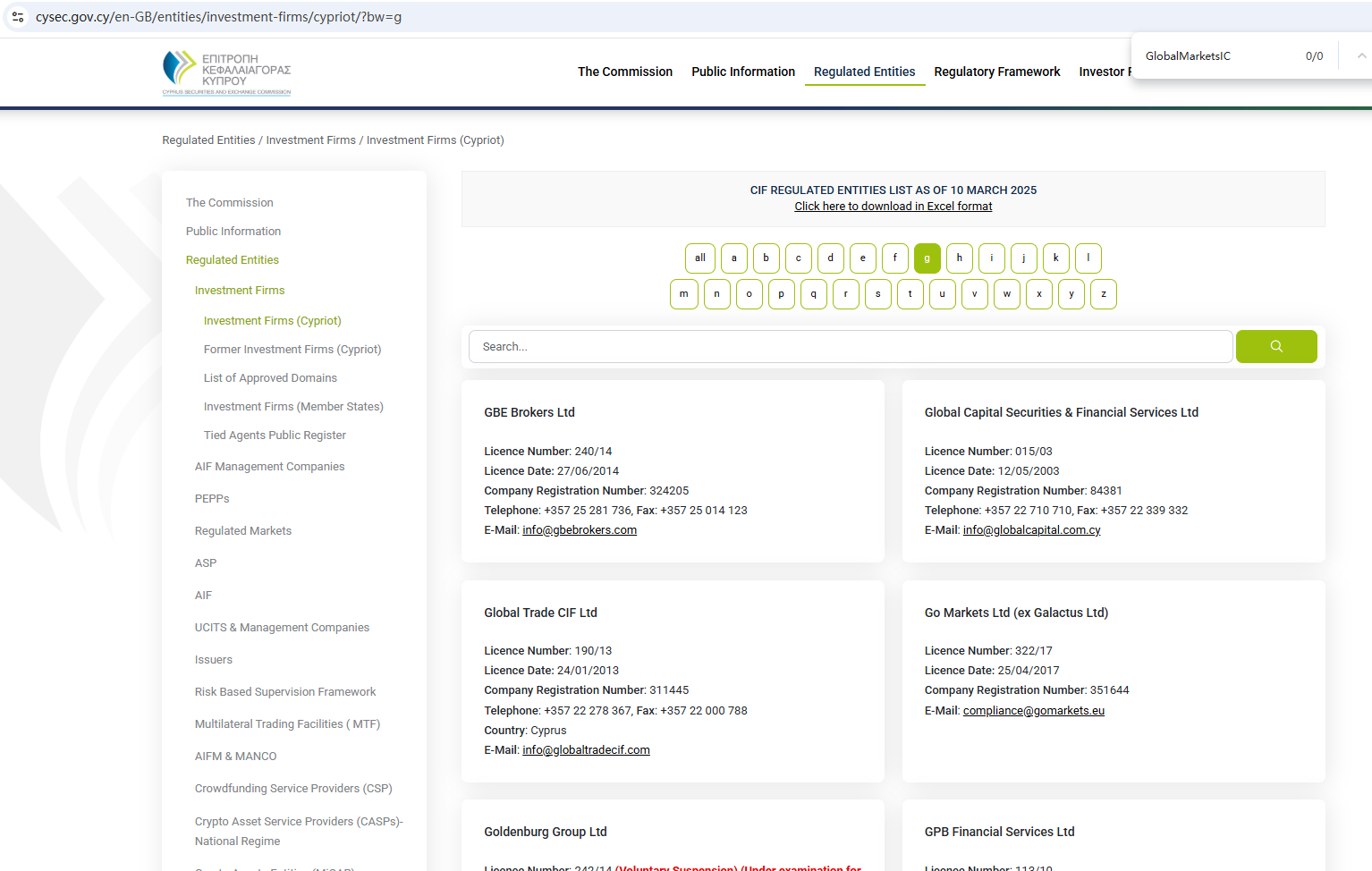Open Regulatory Framework top menu

click(x=996, y=72)
